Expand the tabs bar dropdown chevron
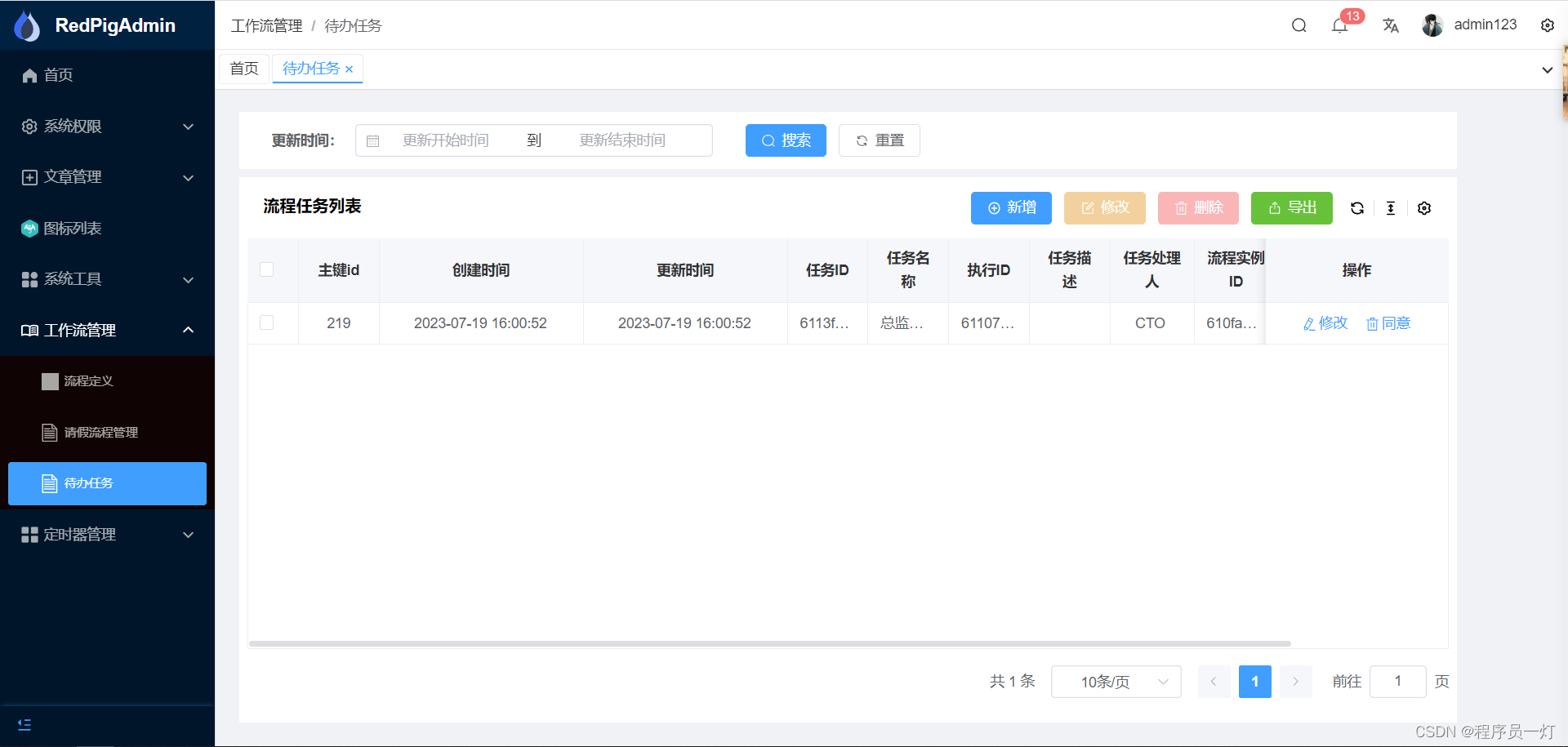1568x747 pixels. coord(1547,70)
